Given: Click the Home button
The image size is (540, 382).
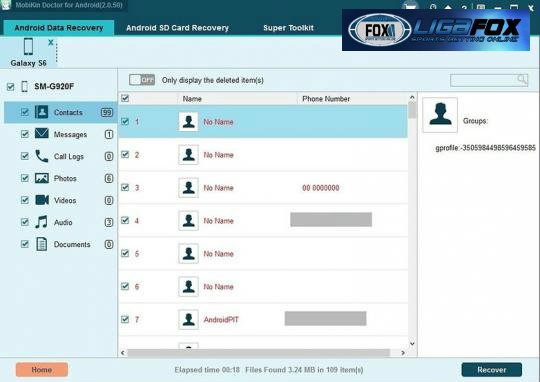Looking at the screenshot, I should (x=42, y=370).
